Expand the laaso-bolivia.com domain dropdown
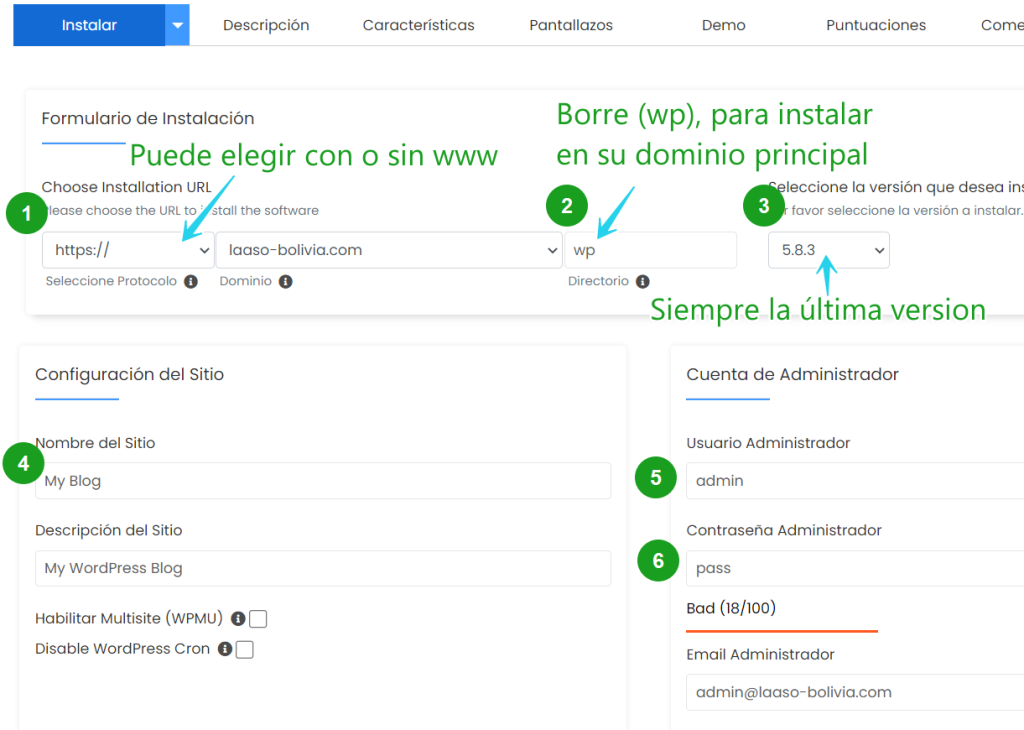 click(x=389, y=250)
